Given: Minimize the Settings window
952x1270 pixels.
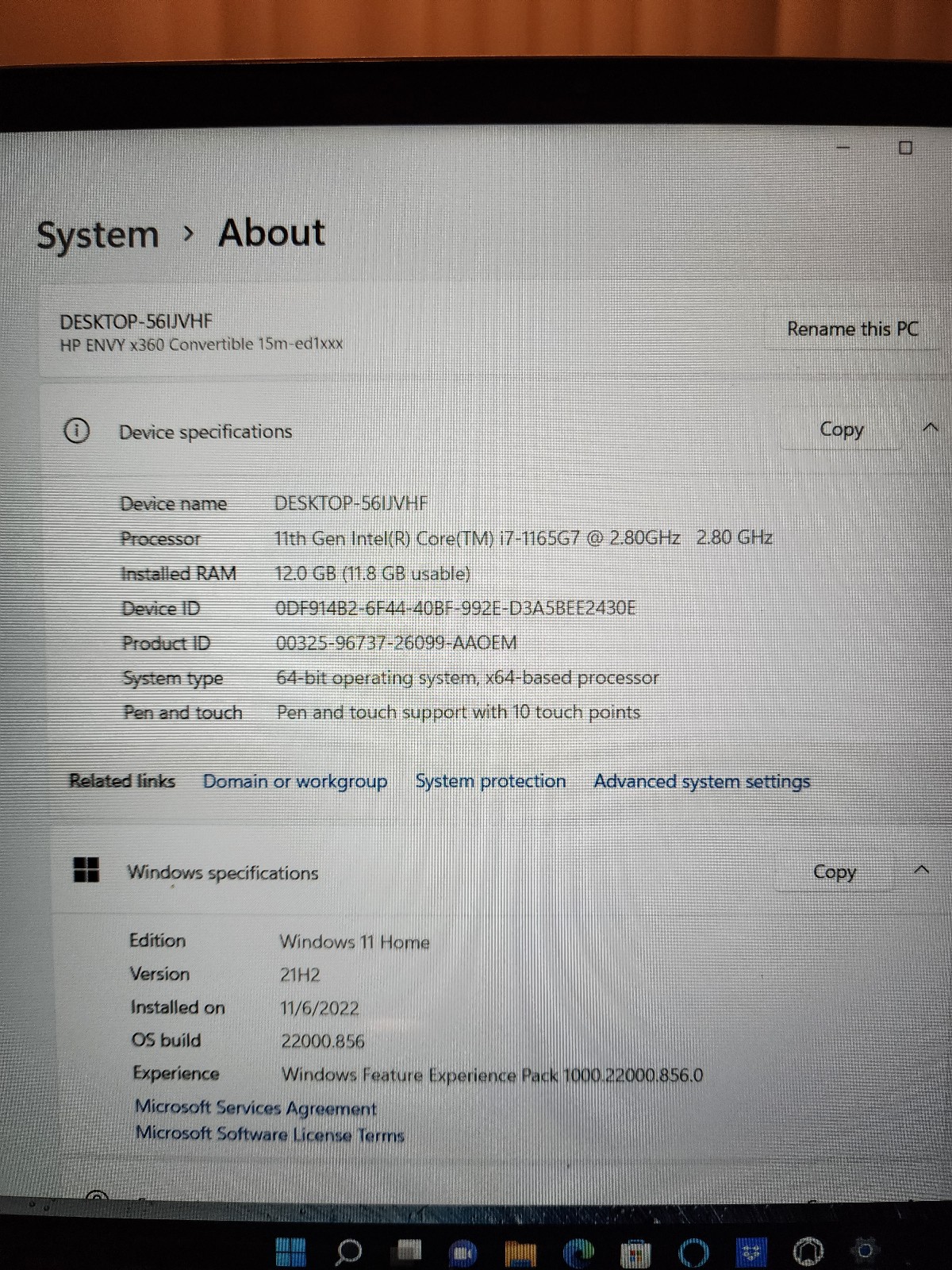Looking at the screenshot, I should pos(843,148).
